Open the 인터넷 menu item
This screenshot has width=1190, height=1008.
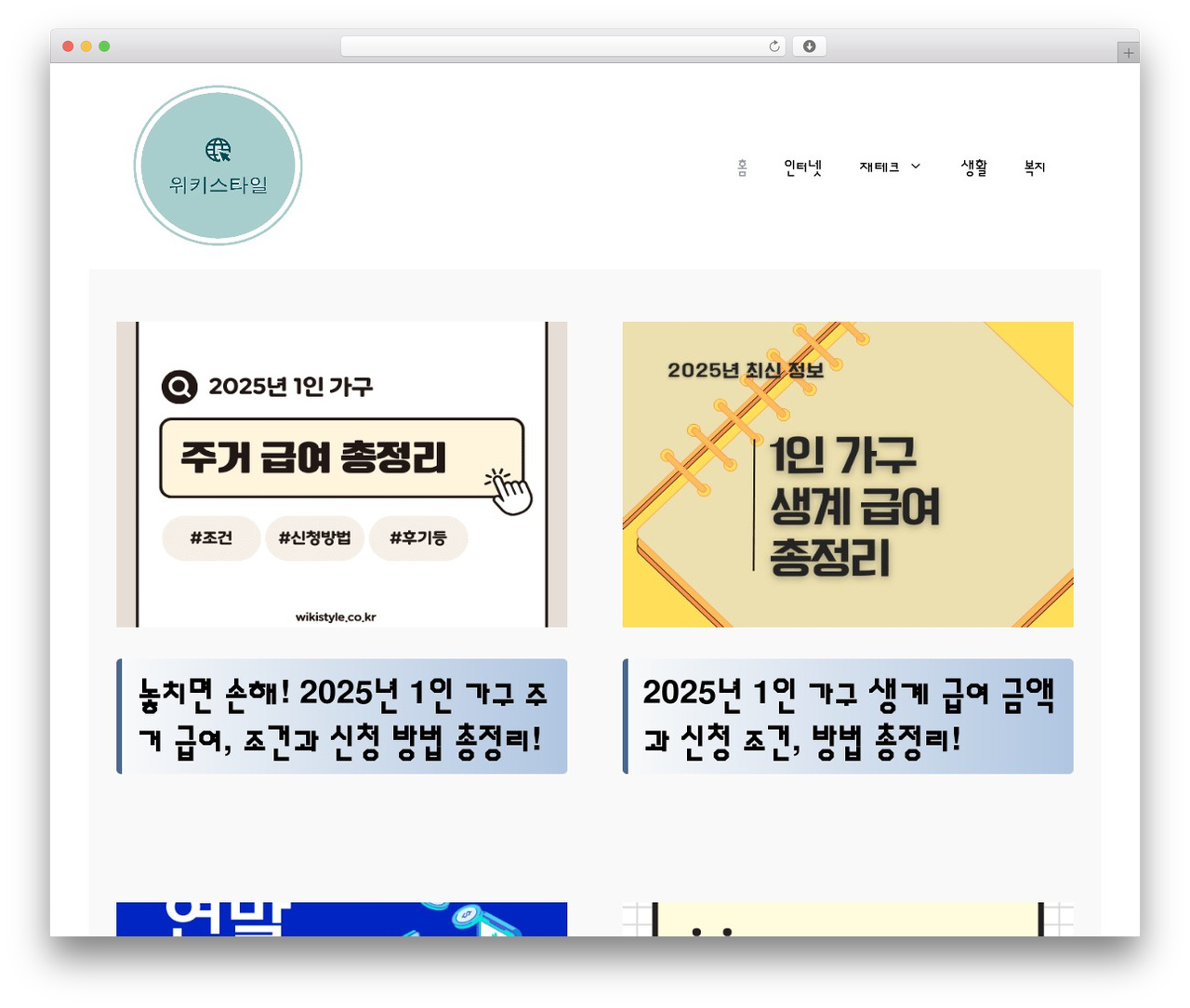click(x=802, y=167)
